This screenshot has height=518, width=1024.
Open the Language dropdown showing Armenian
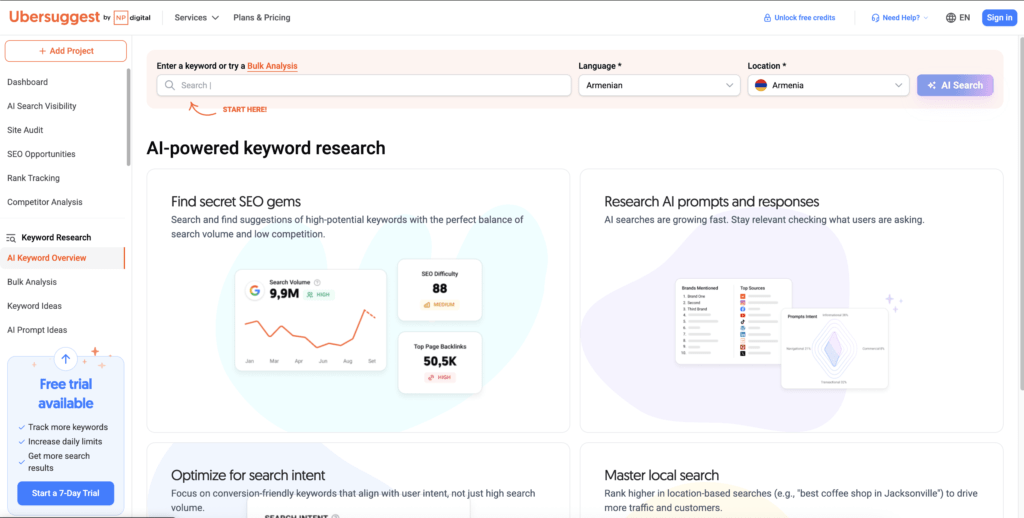coord(660,86)
